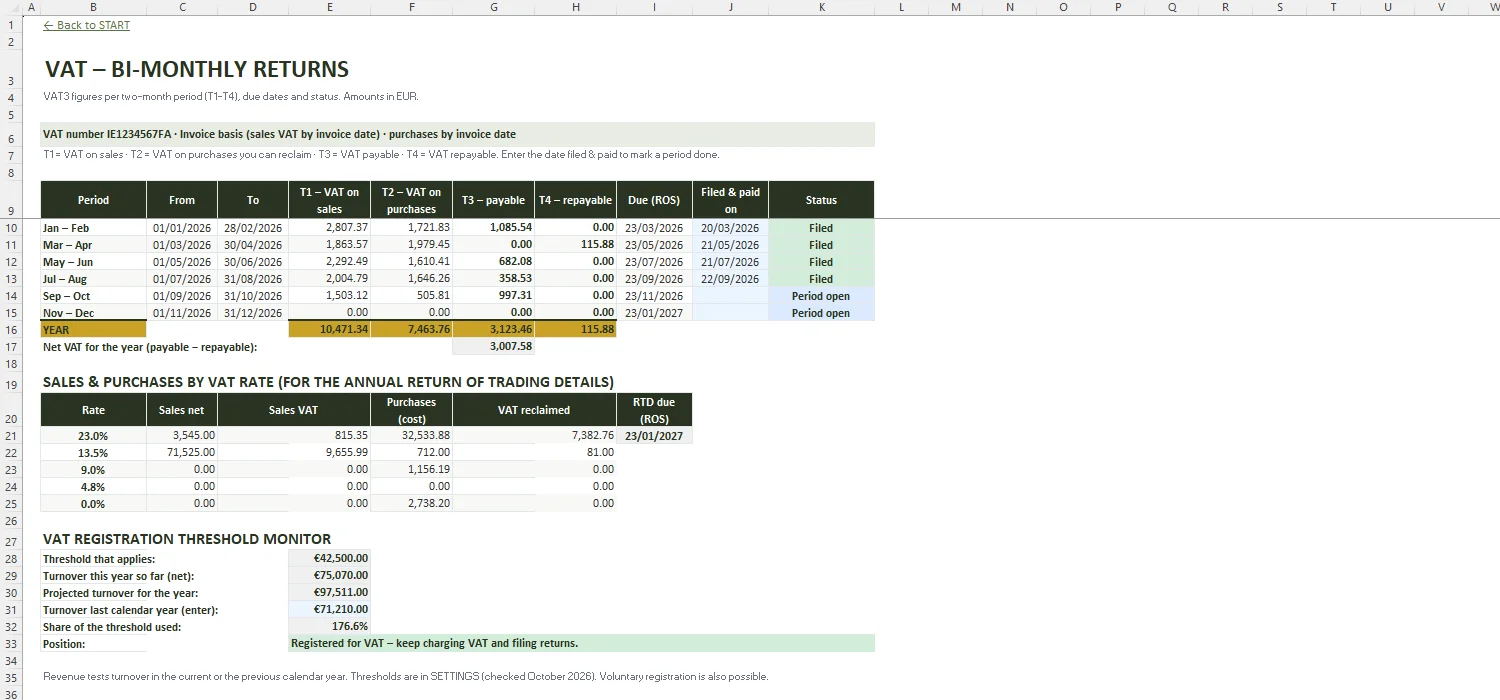Select the VAT number IE1234567FA banner cell
This screenshot has width=1500, height=700.
[x=457, y=134]
